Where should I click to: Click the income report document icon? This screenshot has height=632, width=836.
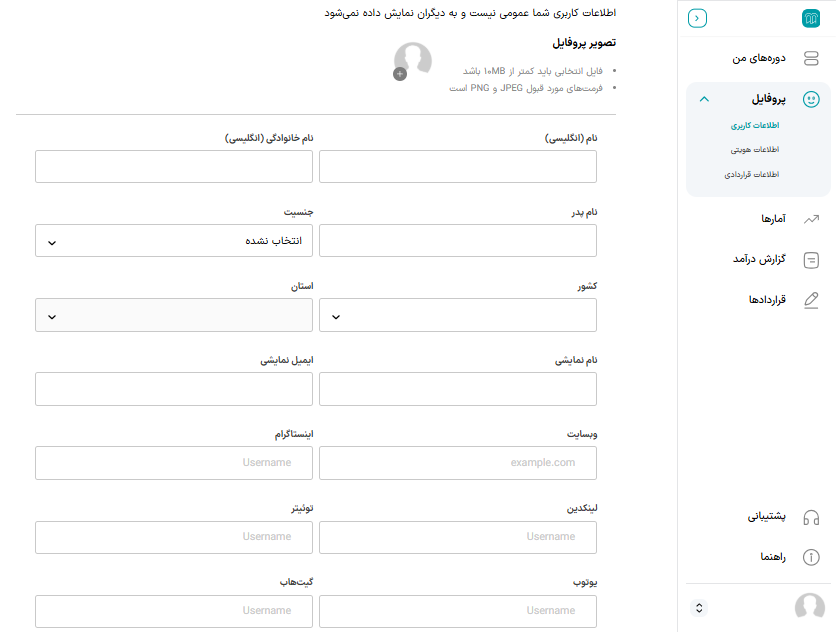click(x=811, y=260)
